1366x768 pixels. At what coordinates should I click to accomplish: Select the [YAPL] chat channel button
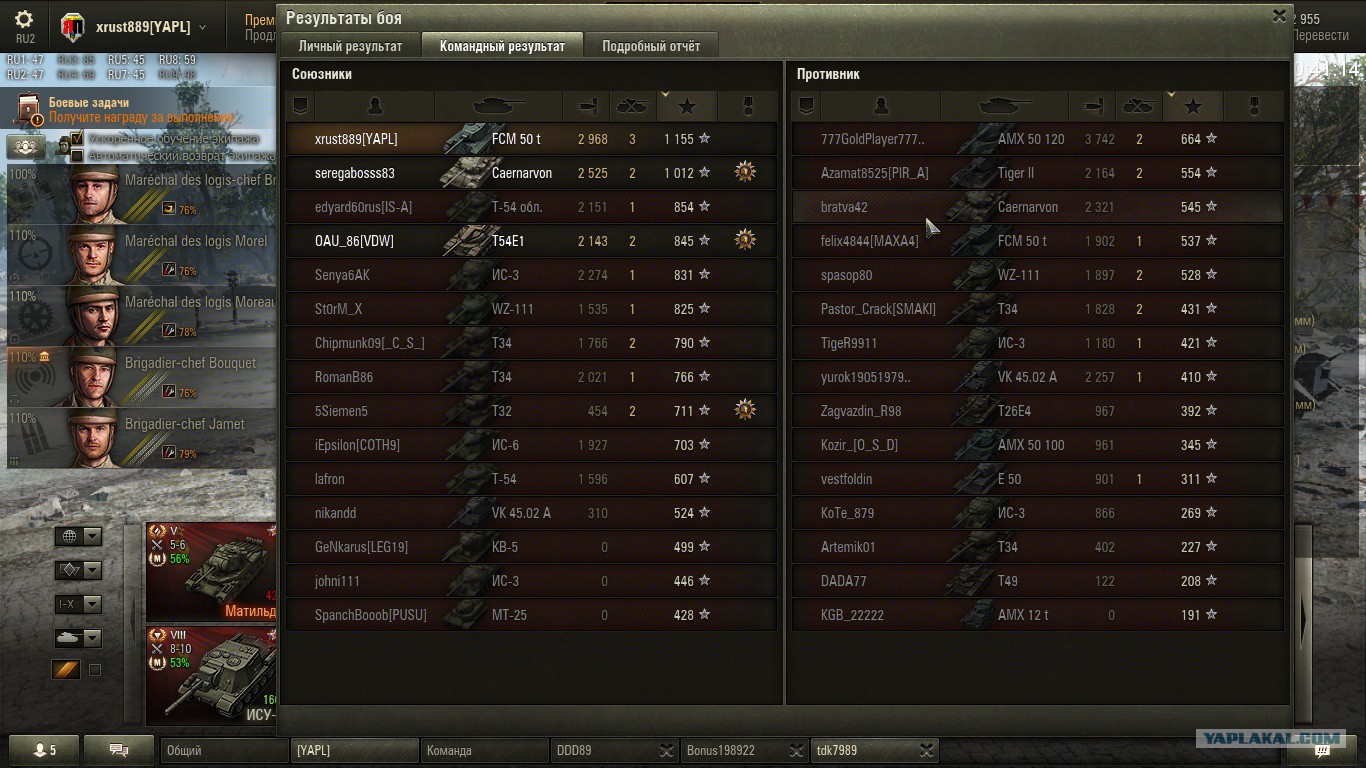point(355,750)
